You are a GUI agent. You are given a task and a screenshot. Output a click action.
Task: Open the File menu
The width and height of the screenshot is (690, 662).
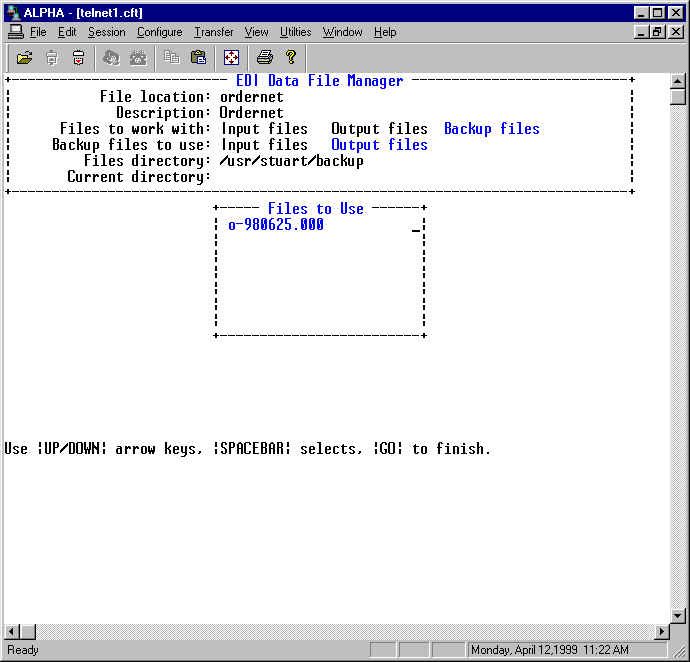(38, 32)
